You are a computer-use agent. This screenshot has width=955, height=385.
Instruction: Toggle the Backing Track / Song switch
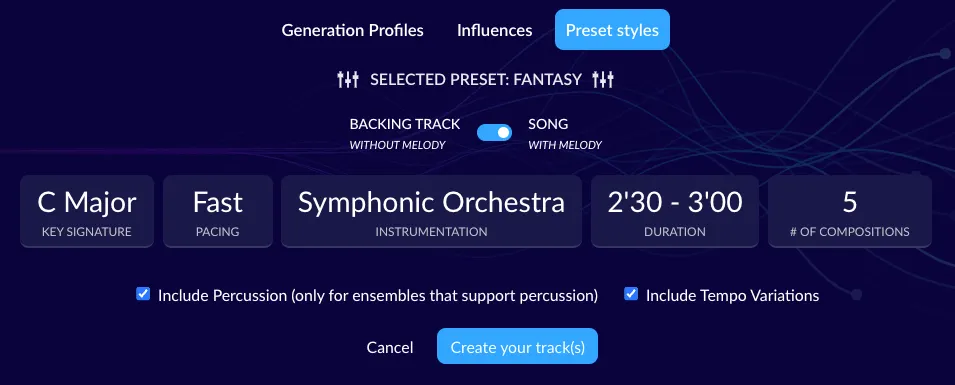pyautogui.click(x=494, y=132)
